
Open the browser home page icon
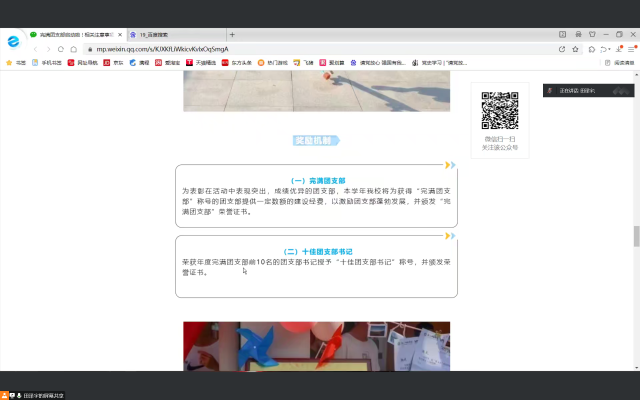[x=73, y=49]
